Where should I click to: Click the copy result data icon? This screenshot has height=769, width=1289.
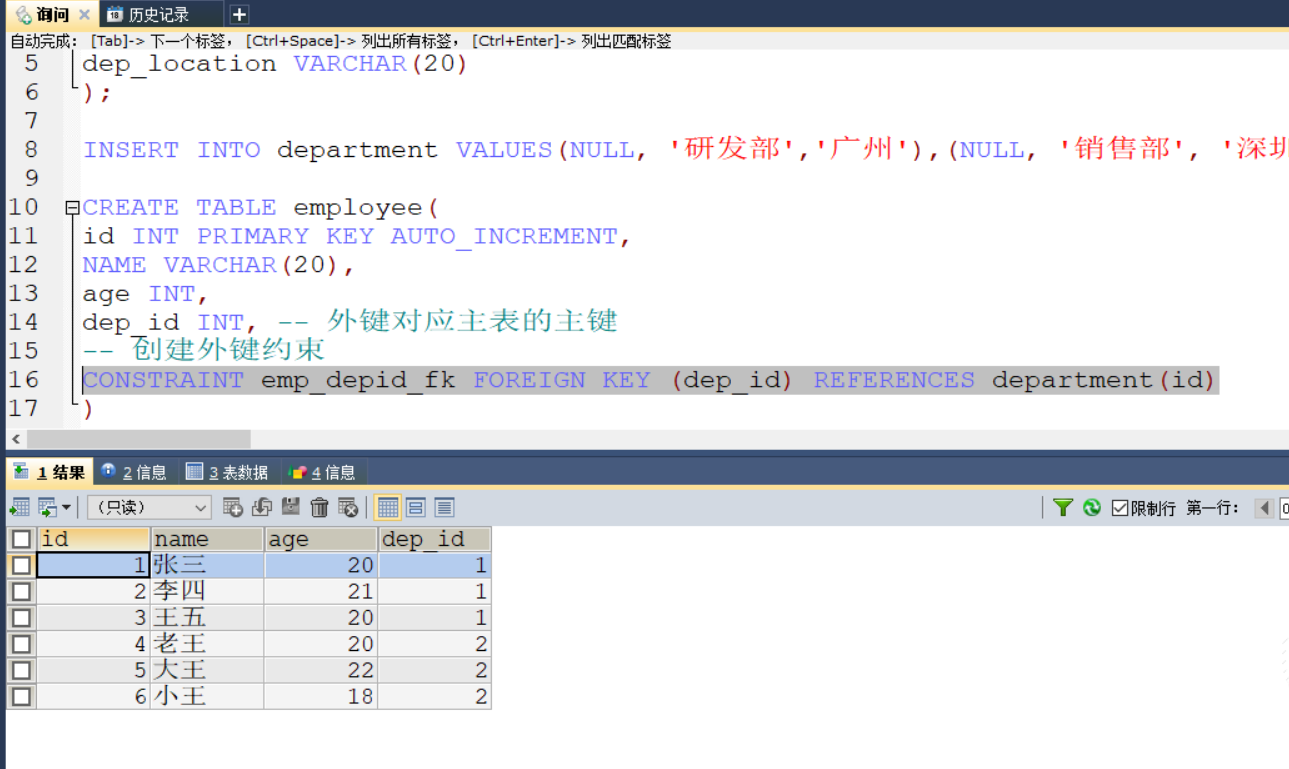click(47, 508)
